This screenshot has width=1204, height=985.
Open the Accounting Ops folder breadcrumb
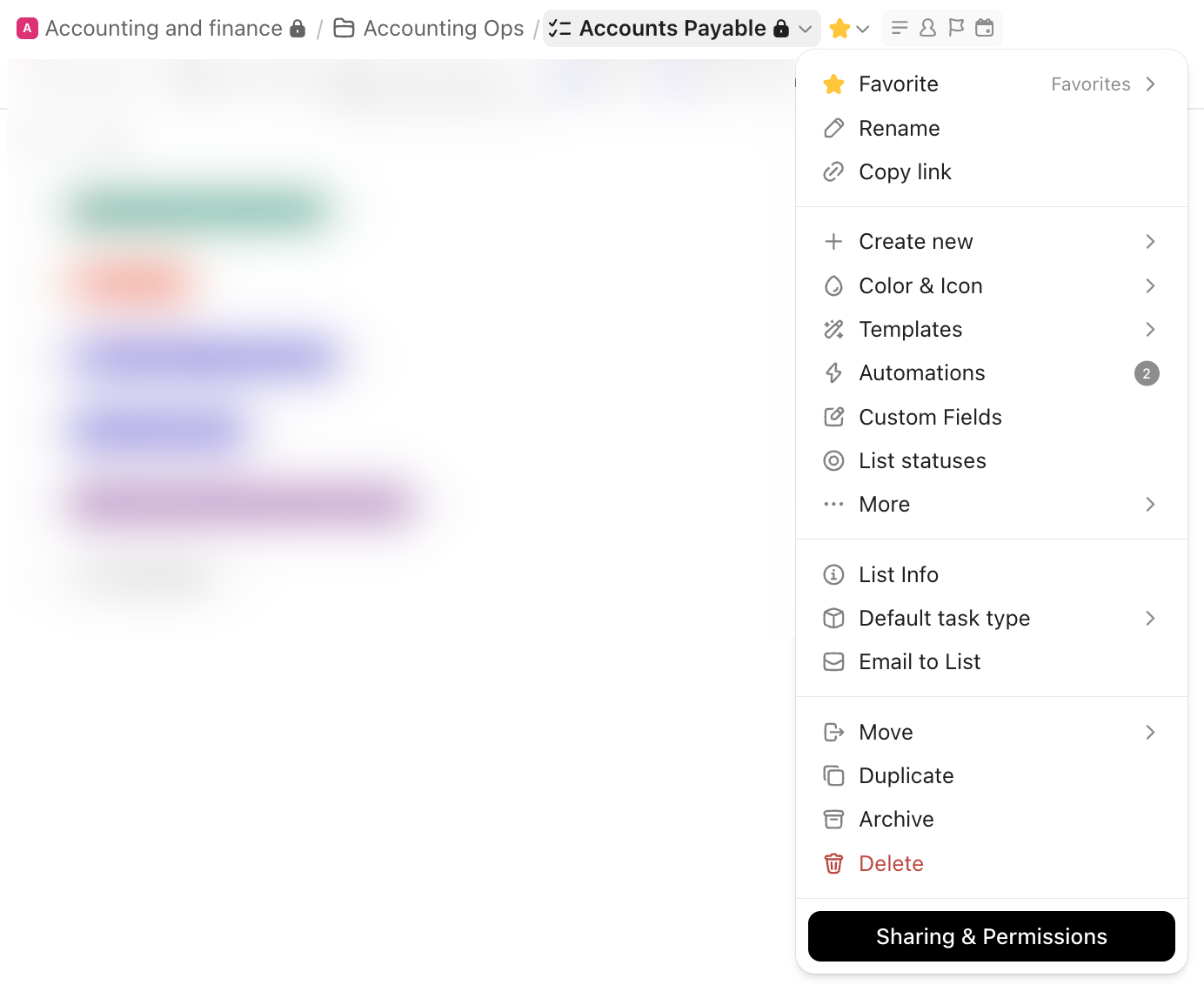point(444,27)
